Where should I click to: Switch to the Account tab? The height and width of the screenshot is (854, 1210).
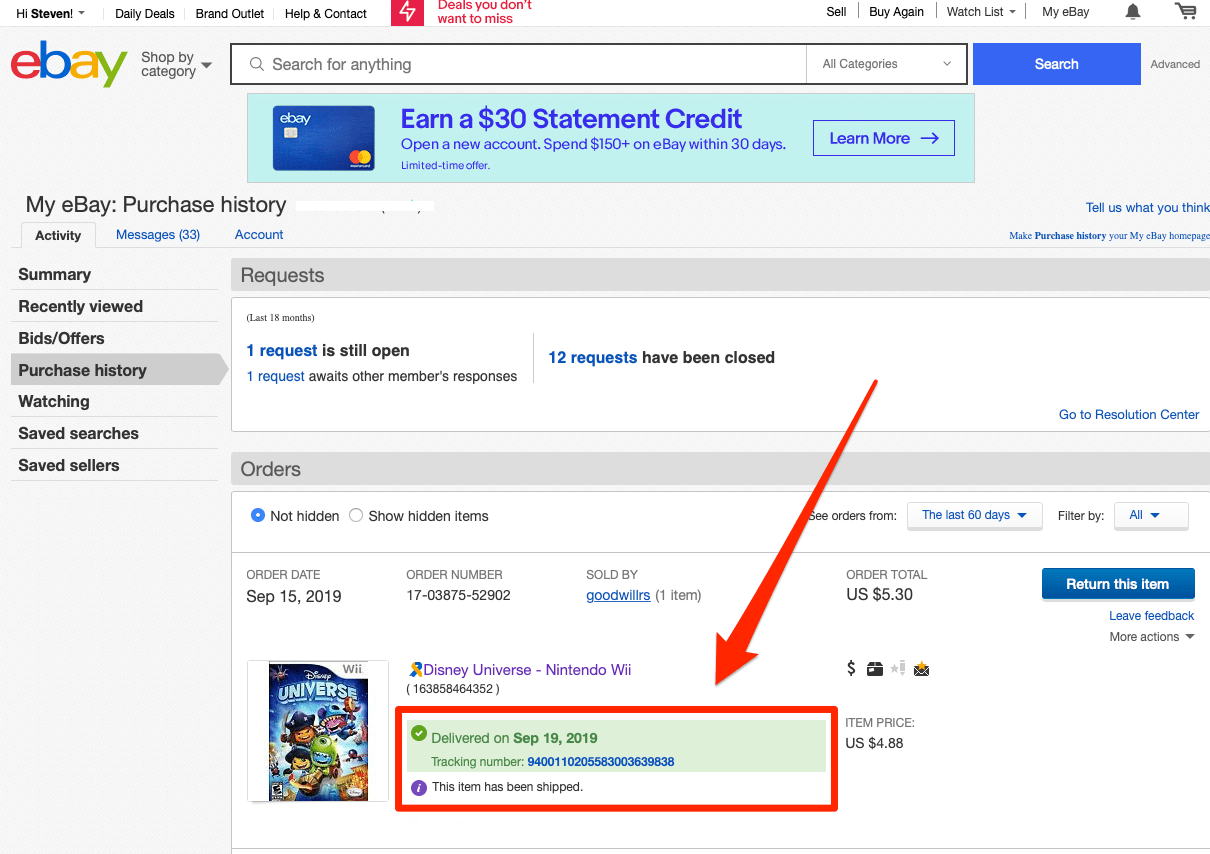259,235
